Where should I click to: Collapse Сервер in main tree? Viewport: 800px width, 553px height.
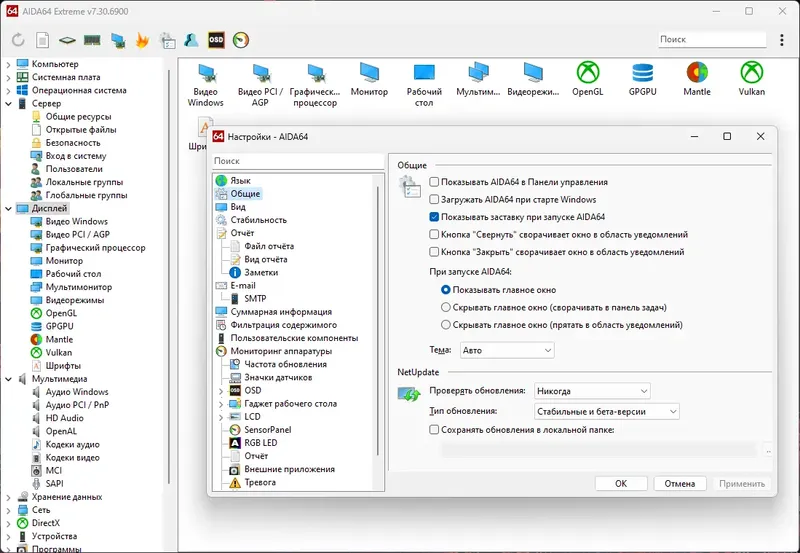8,104
